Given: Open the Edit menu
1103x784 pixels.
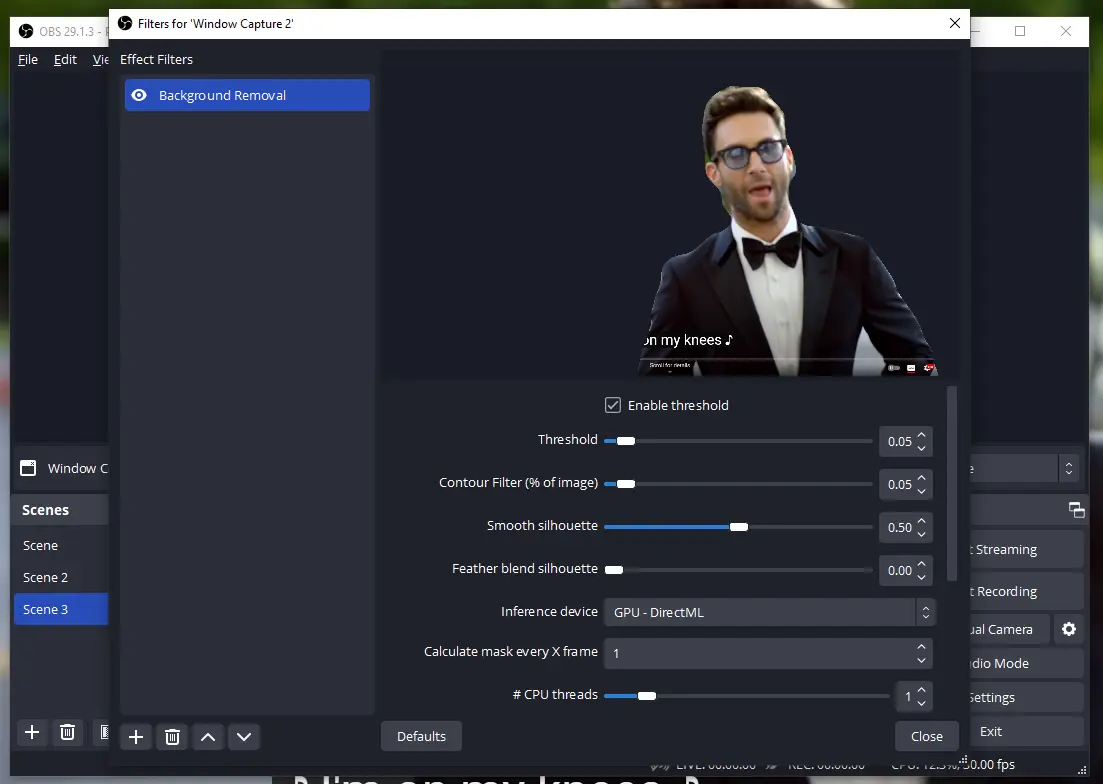Looking at the screenshot, I should [x=64, y=59].
